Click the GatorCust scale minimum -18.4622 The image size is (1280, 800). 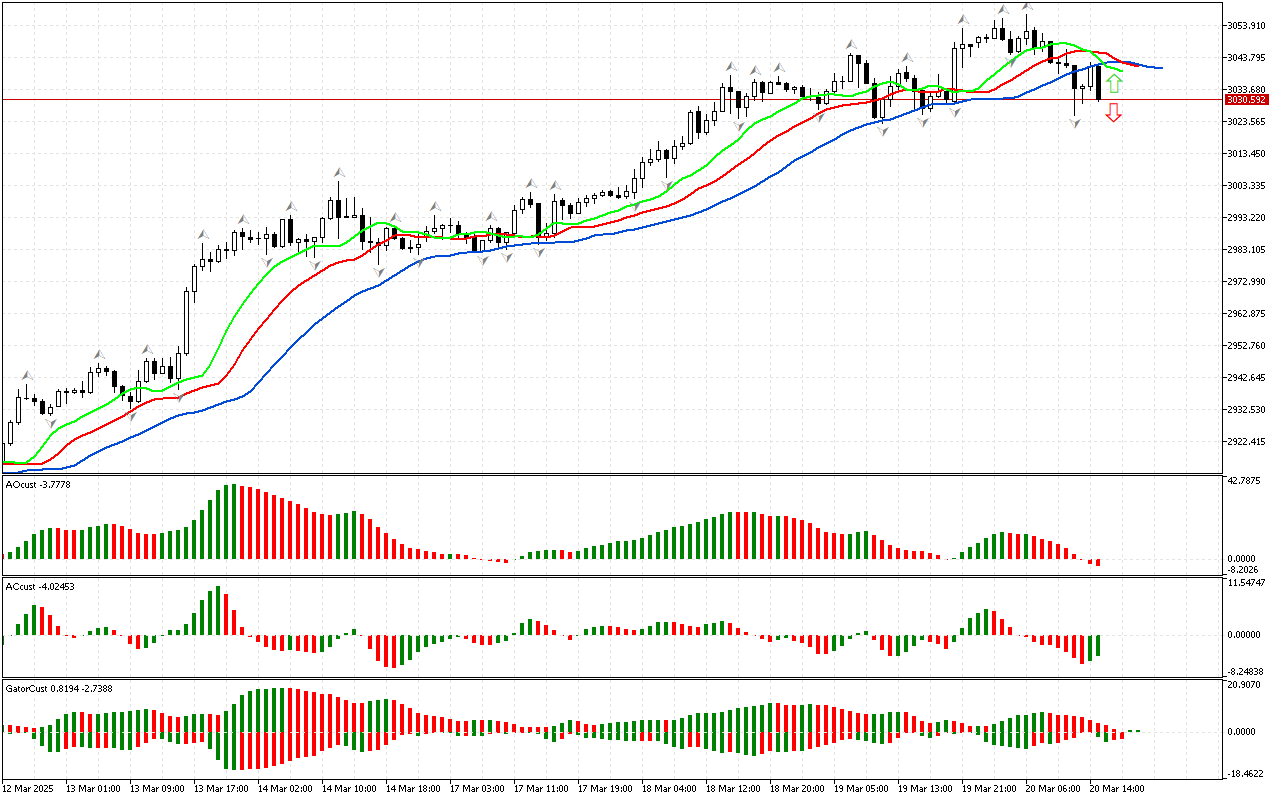pos(1247,773)
